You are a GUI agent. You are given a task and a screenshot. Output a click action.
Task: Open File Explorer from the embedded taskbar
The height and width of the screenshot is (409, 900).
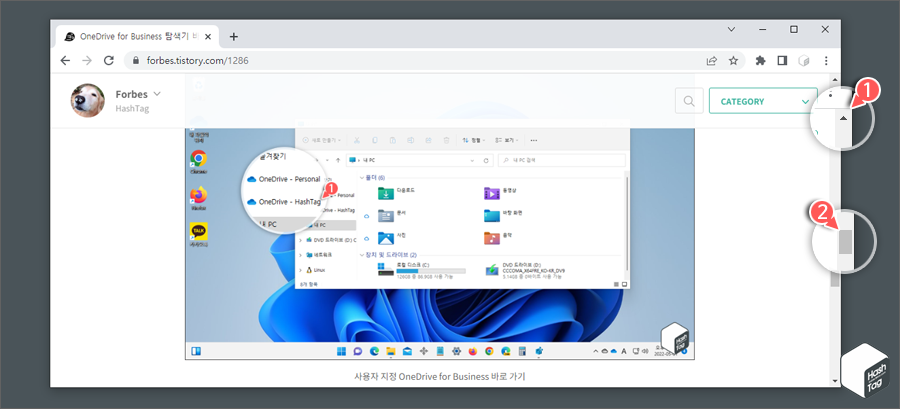click(x=391, y=351)
